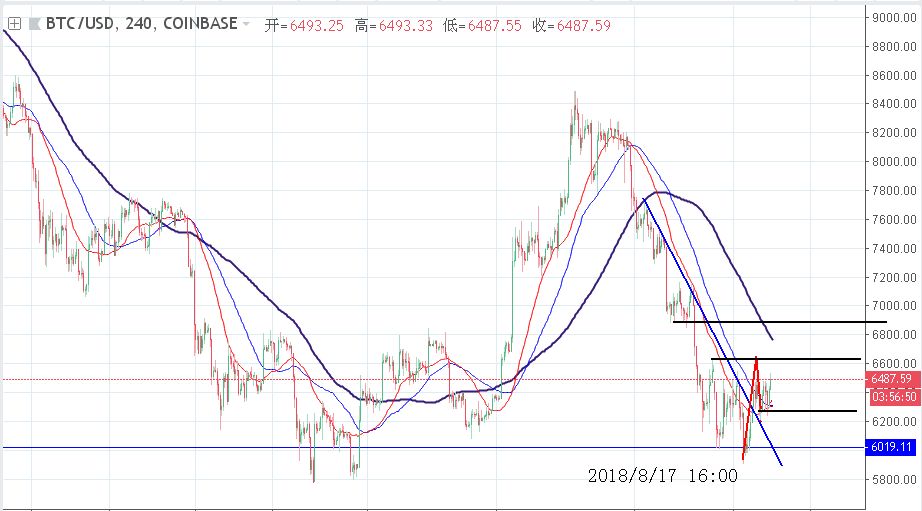922x511 pixels.
Task: Click the 9000.00 label on price axis
Action: 889,17
